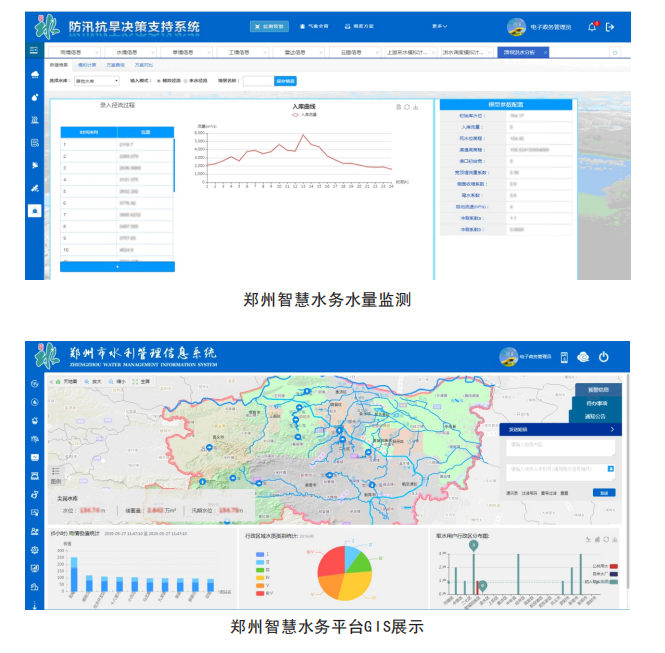Switch to the 雨情信息 tab
The height and width of the screenshot is (653, 665).
(71, 50)
